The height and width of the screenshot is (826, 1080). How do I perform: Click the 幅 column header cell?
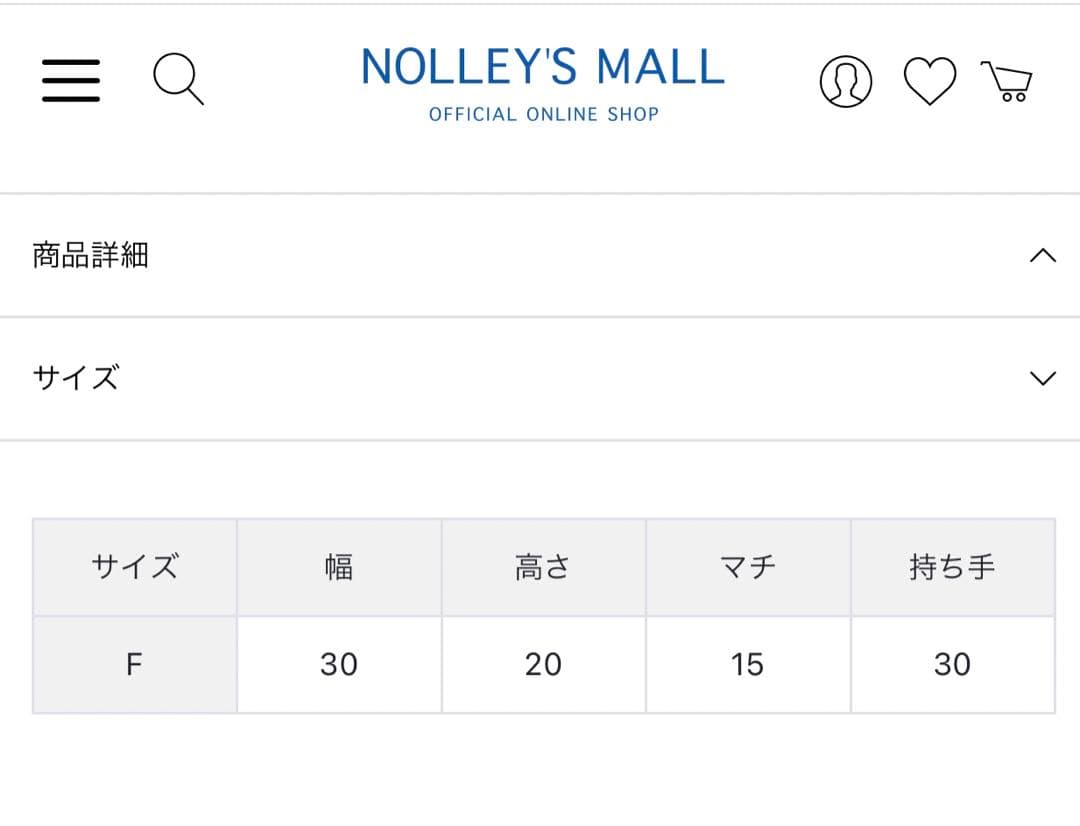[x=339, y=567]
